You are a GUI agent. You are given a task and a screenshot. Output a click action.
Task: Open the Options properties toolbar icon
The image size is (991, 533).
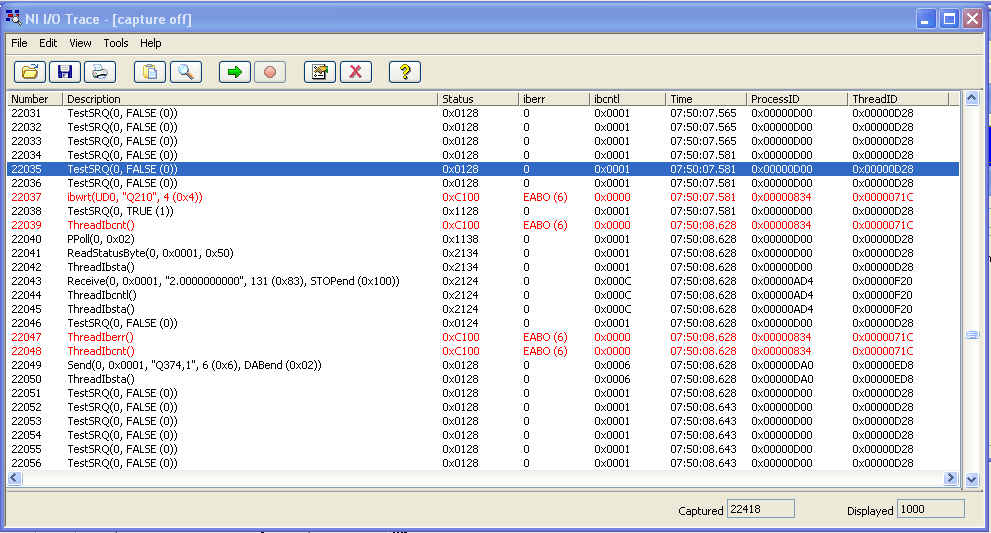pos(320,71)
